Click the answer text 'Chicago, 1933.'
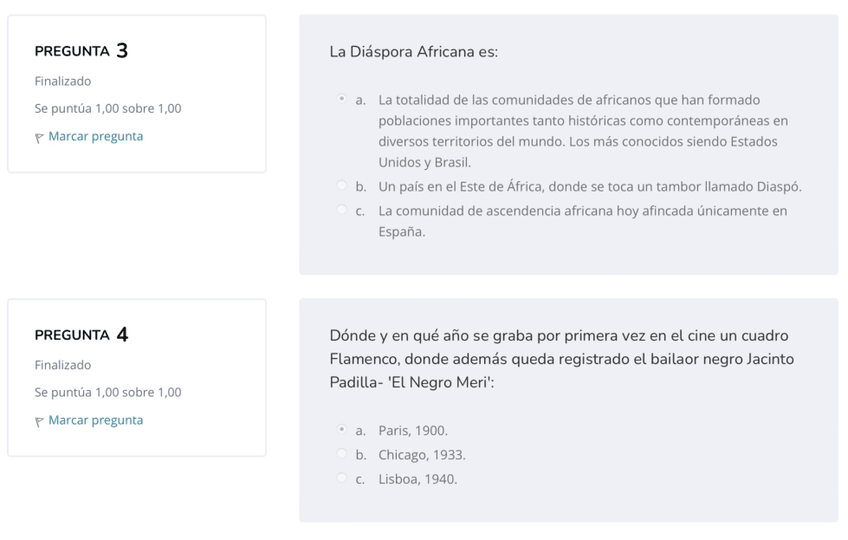The image size is (848, 540). pos(421,455)
